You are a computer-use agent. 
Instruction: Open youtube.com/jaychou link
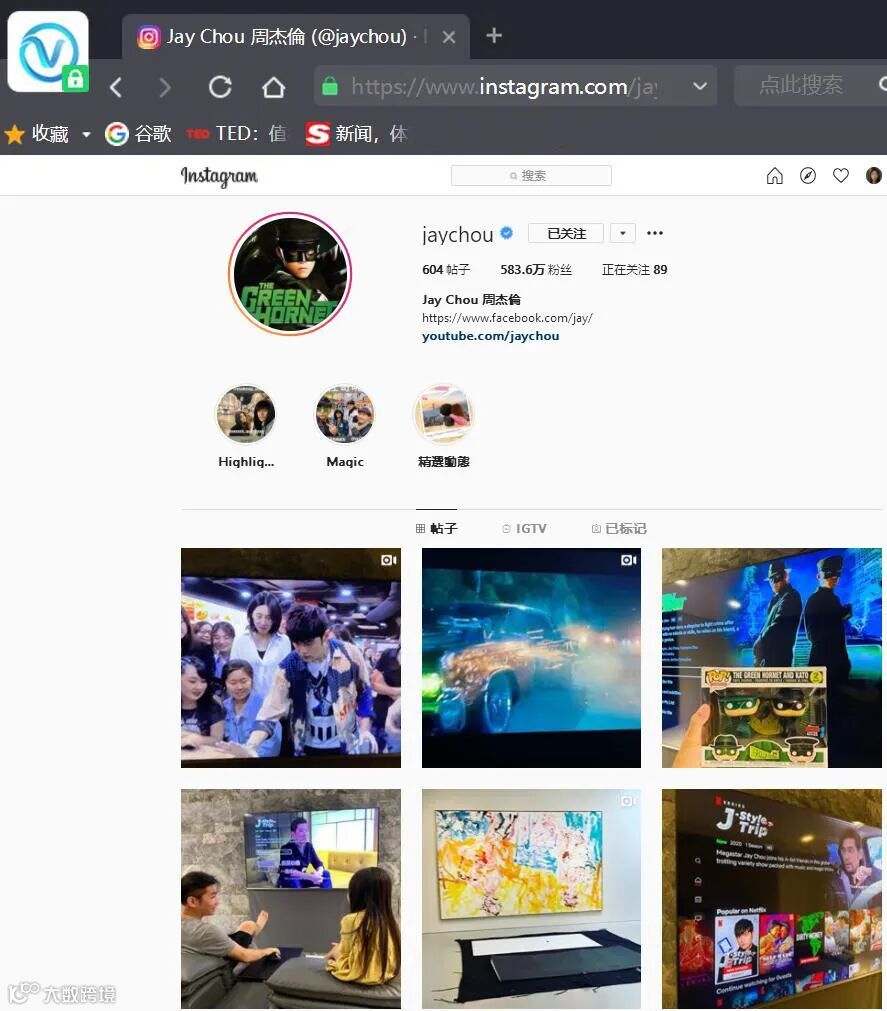491,336
